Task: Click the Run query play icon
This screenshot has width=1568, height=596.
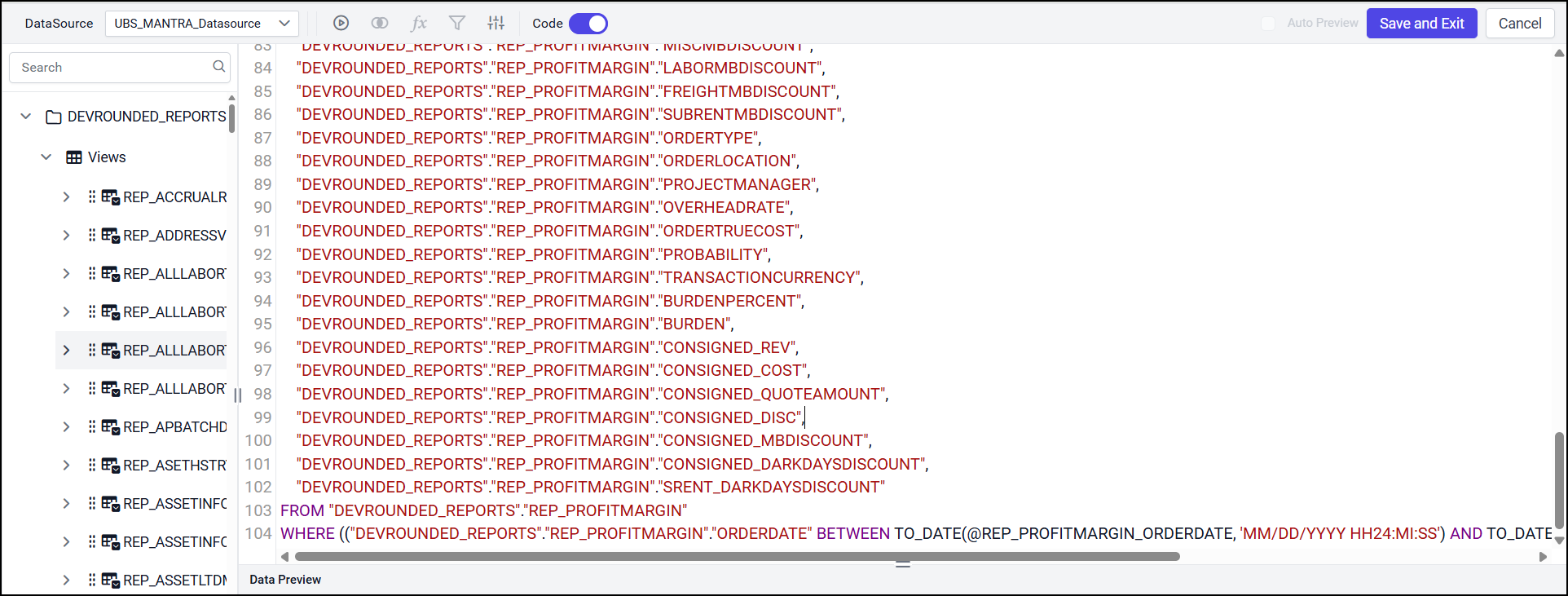Action: [x=341, y=24]
